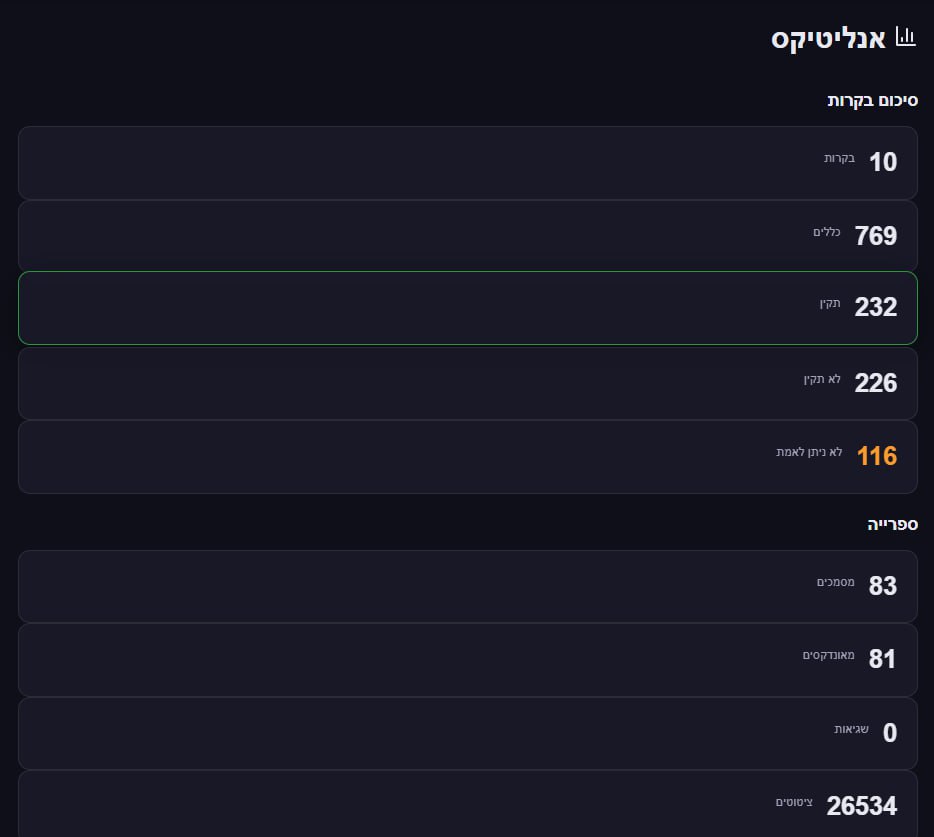Image resolution: width=934 pixels, height=837 pixels.
Task: Select the לא ניתן לאמת card
Action: [x=467, y=456]
